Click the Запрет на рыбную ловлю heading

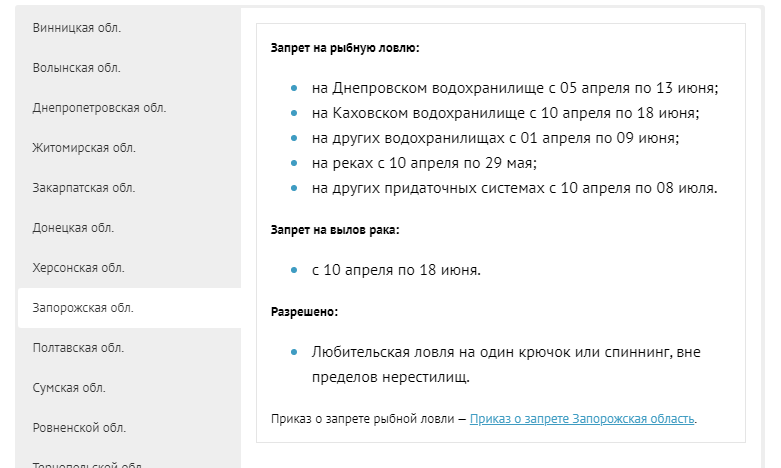coord(345,48)
